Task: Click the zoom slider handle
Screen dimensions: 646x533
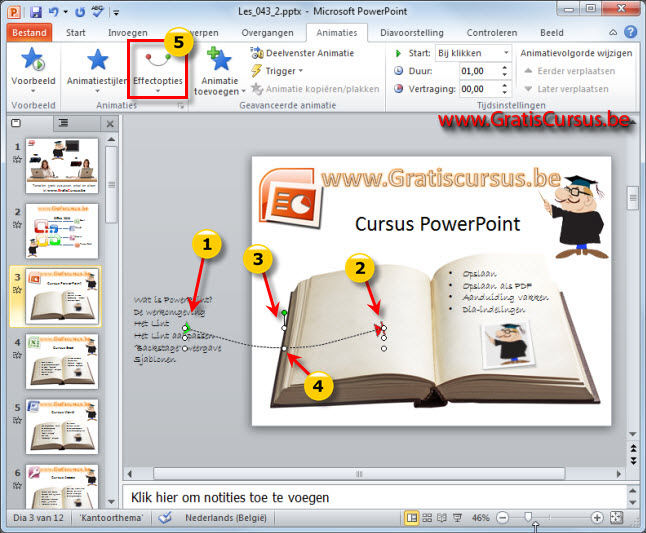Action: (x=528, y=517)
